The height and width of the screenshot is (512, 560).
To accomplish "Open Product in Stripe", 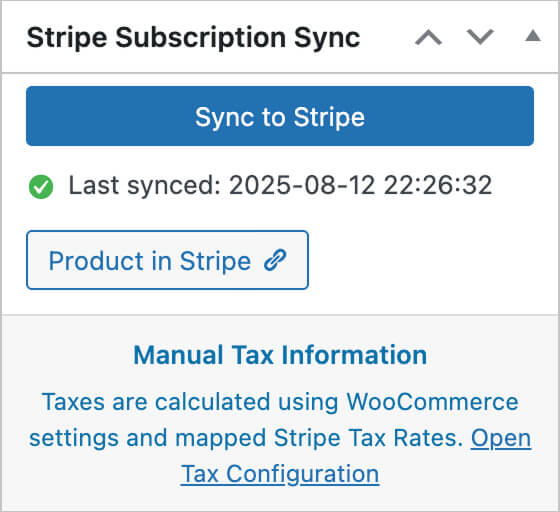I will pyautogui.click(x=167, y=260).
